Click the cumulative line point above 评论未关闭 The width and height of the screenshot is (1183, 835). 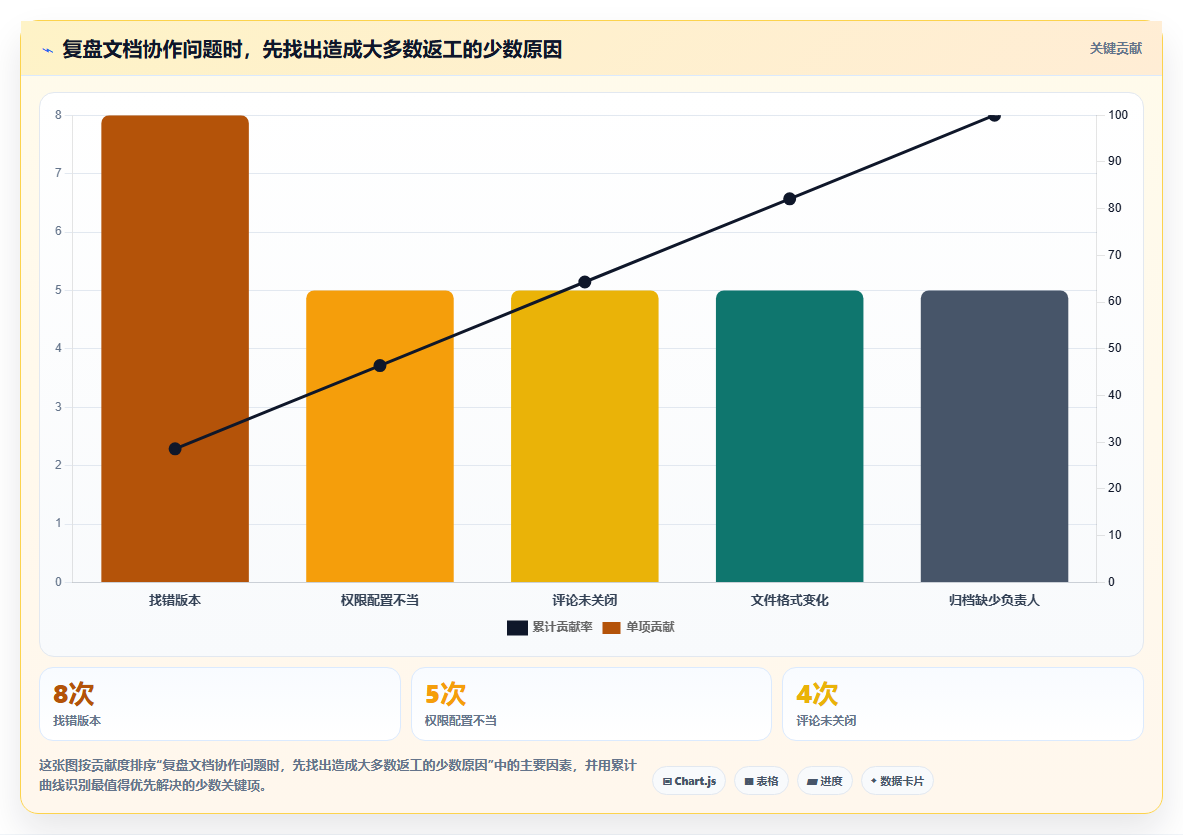[x=585, y=282]
